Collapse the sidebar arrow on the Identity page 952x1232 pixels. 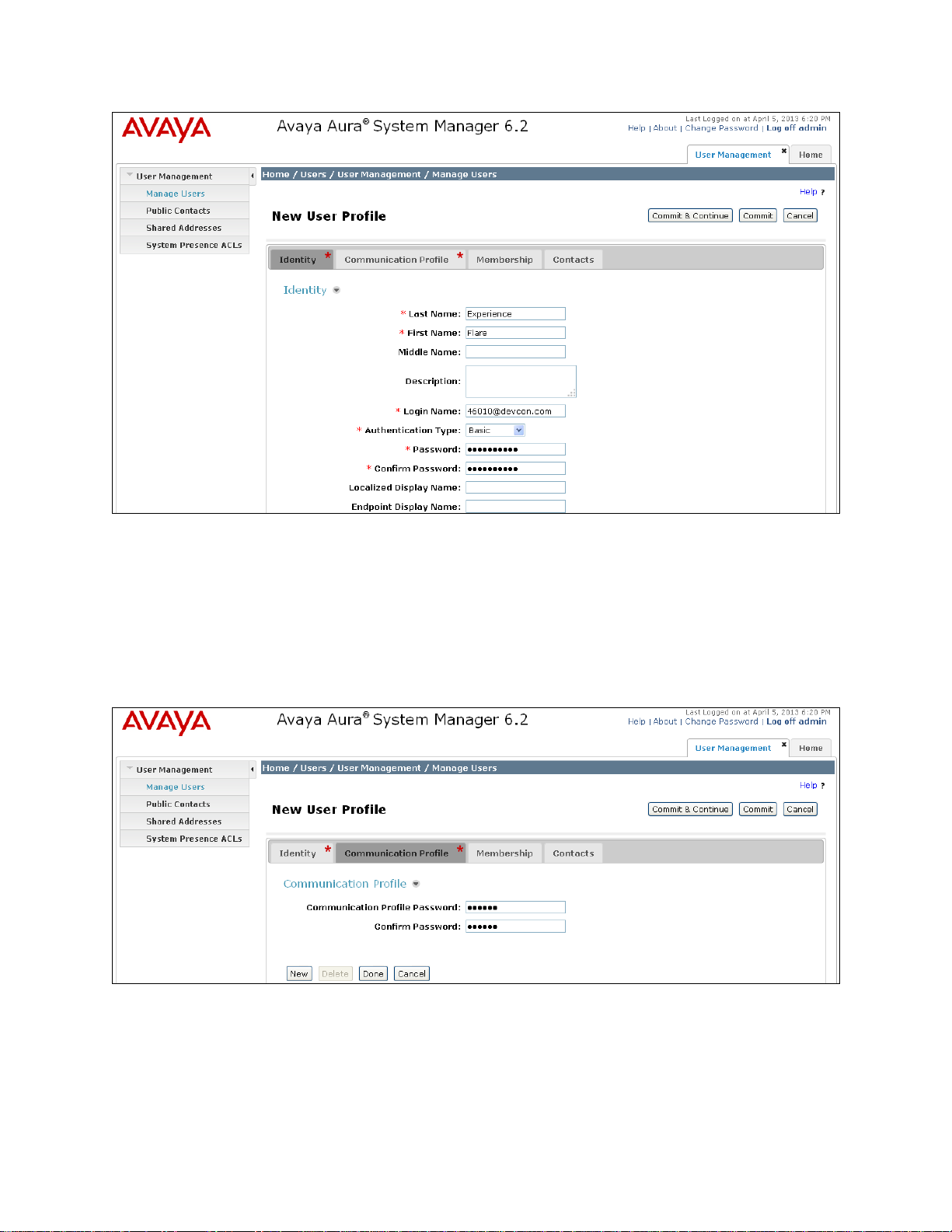(x=252, y=176)
